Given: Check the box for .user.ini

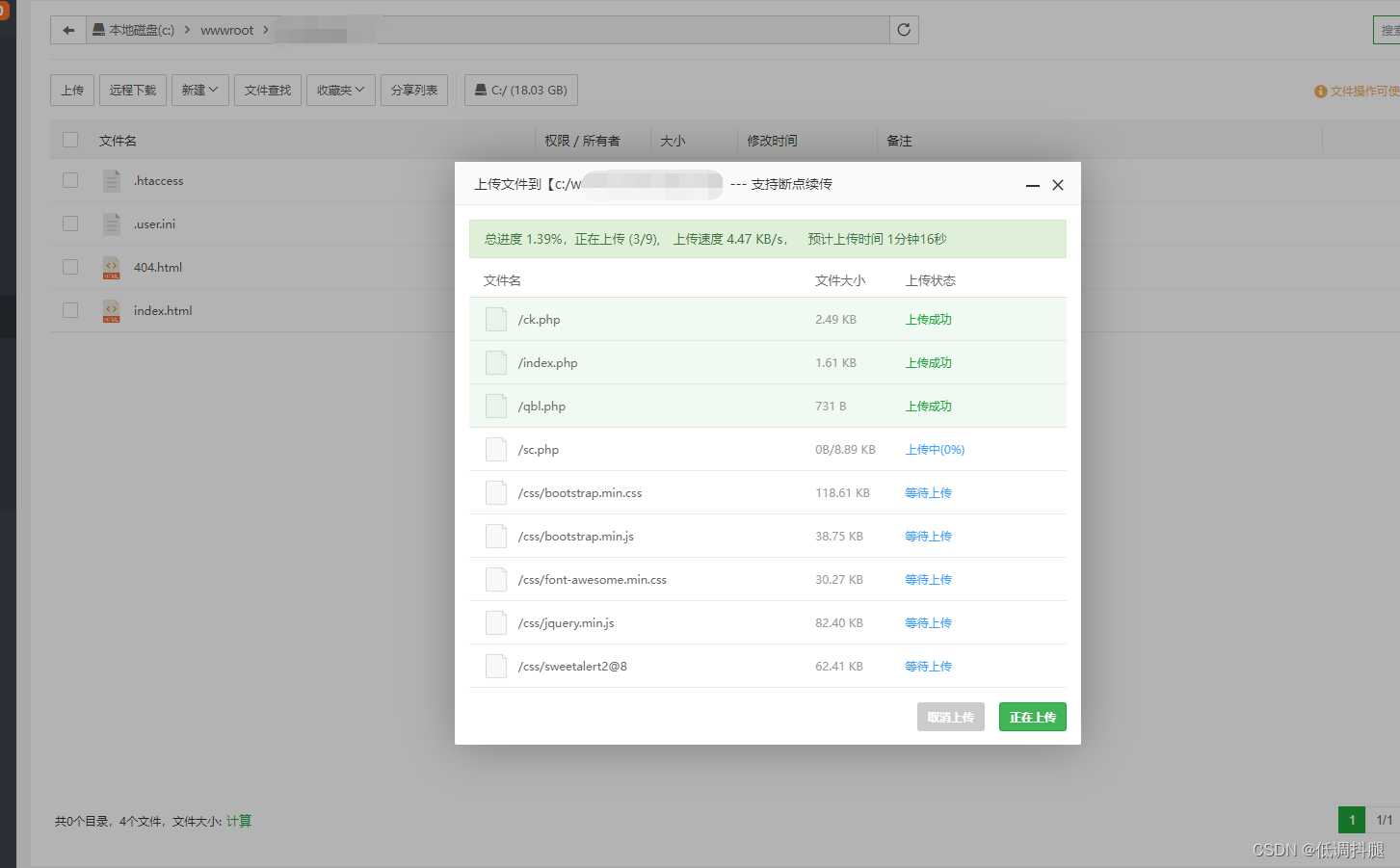Looking at the screenshot, I should click(70, 224).
